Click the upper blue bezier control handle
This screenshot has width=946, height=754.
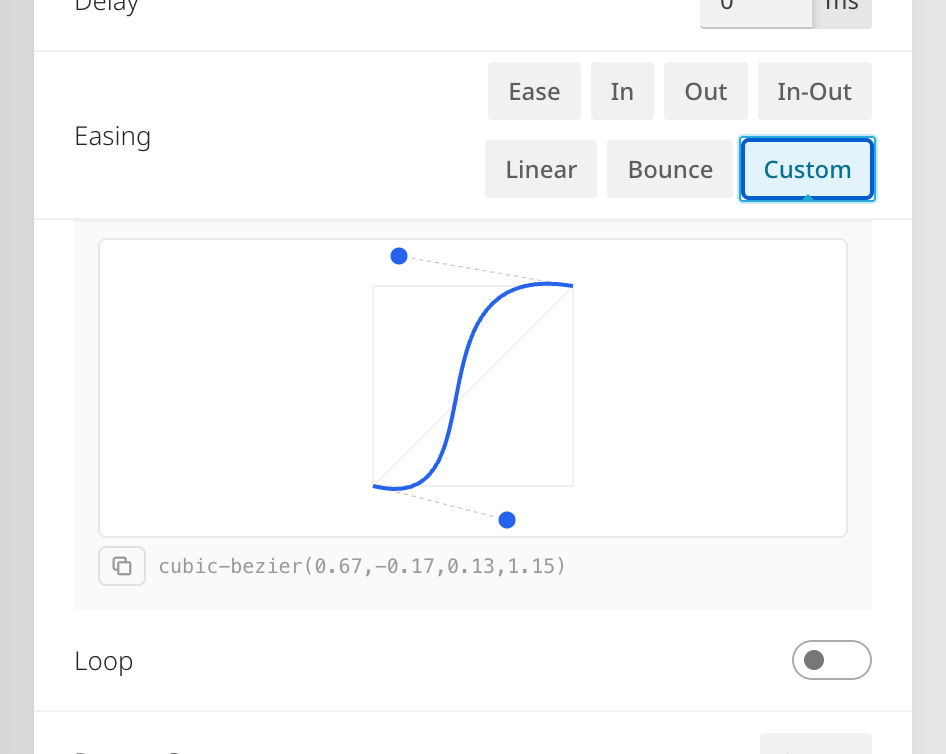399,256
